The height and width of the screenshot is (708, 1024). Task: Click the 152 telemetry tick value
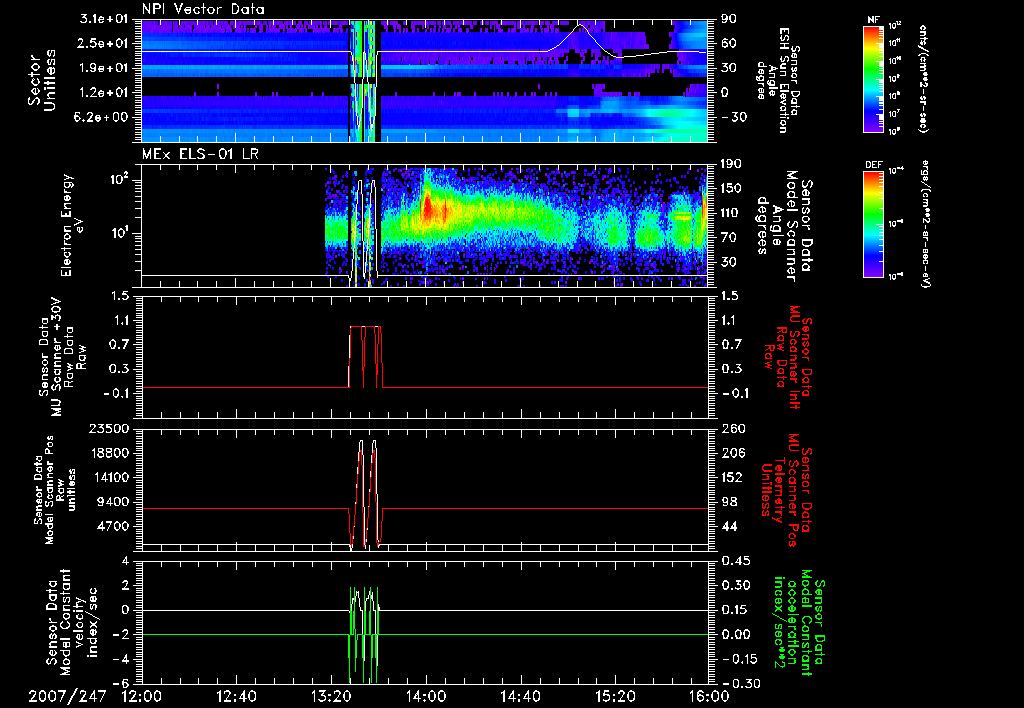732,477
